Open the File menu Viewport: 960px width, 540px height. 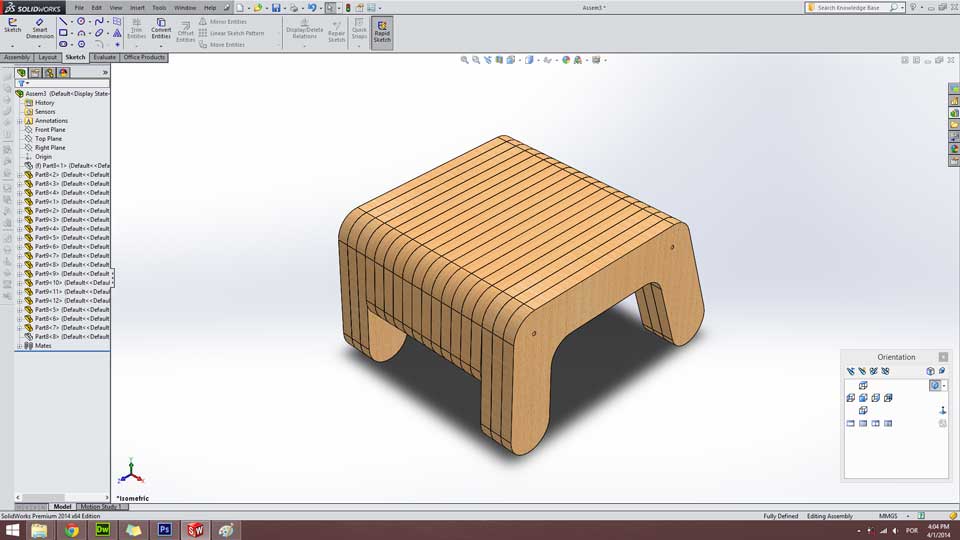coord(79,8)
